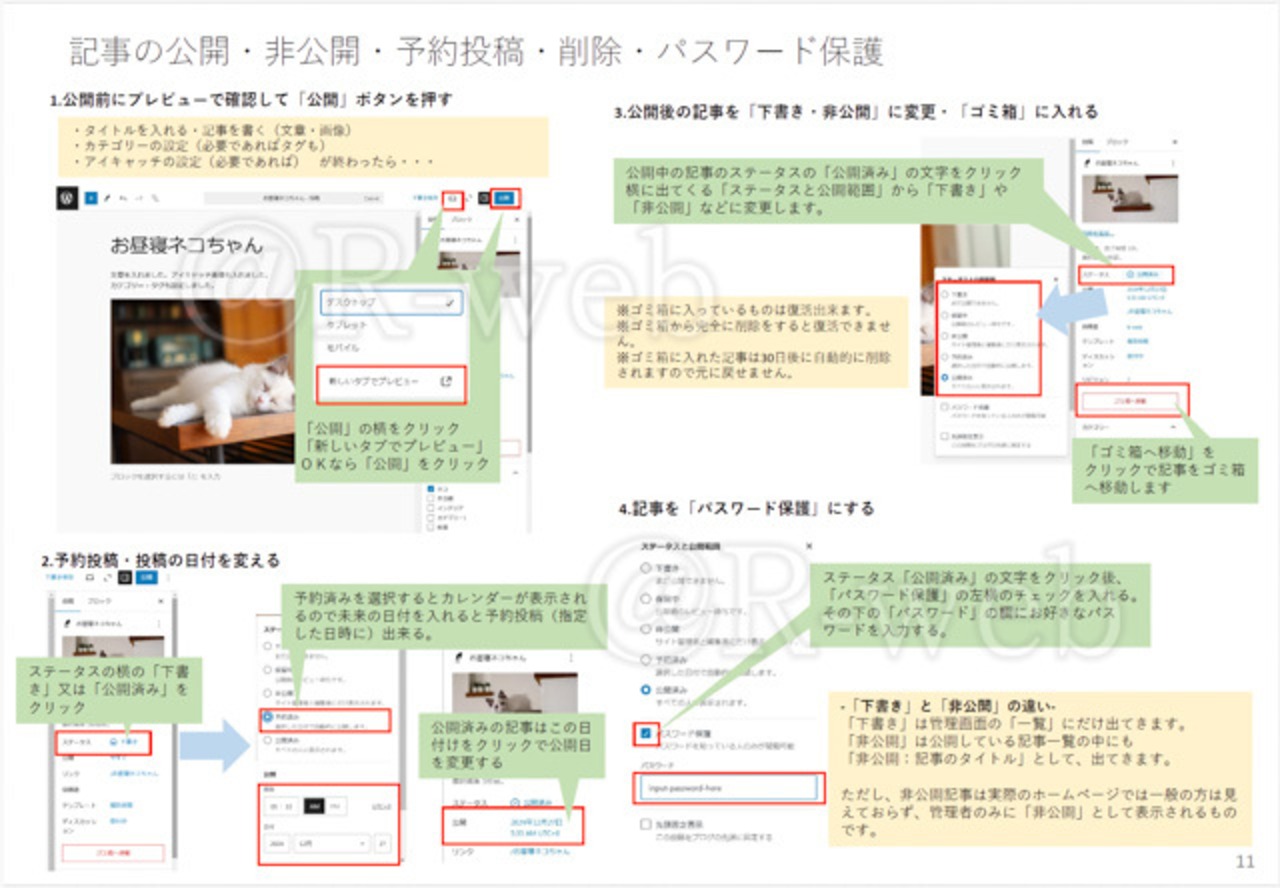Click the blue 公開 button in section 2 toolbar
The height and width of the screenshot is (888, 1280).
click(146, 577)
